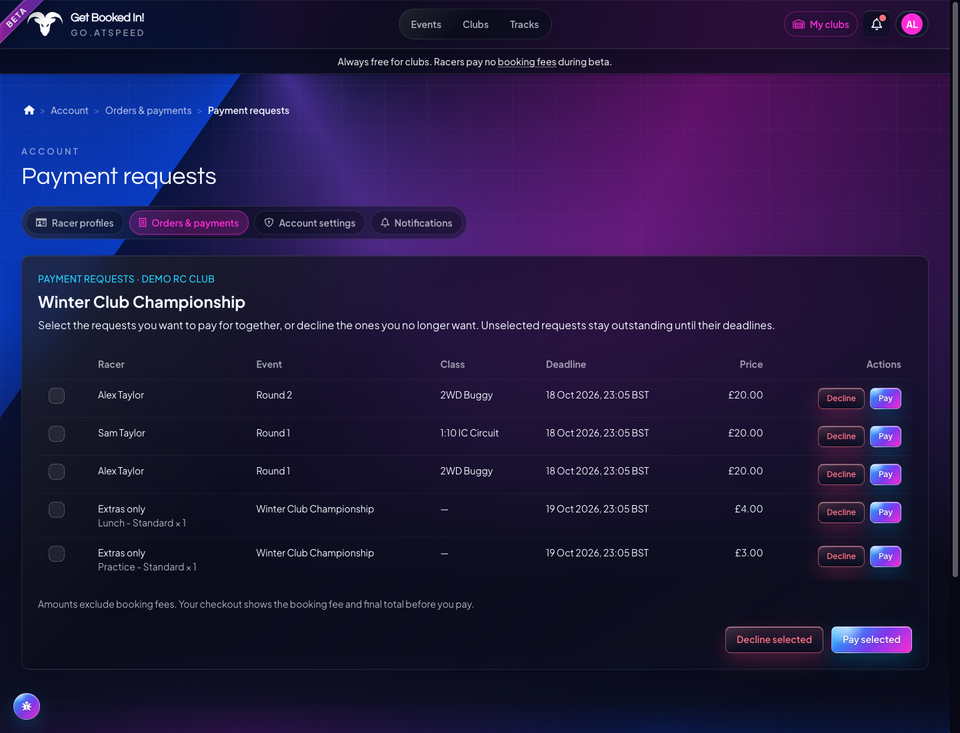Open the AL user avatar

(912, 24)
